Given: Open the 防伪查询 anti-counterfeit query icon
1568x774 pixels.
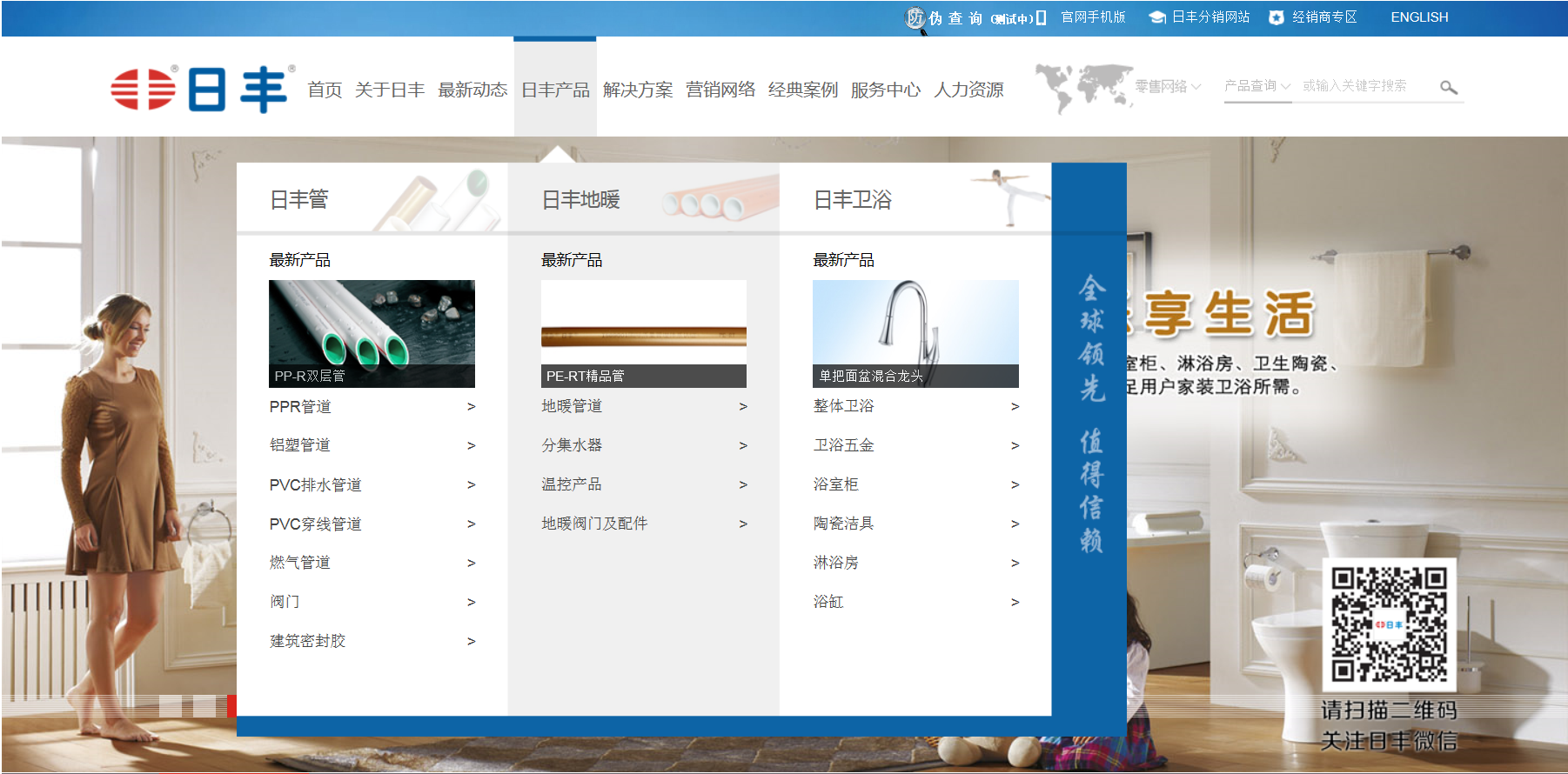Looking at the screenshot, I should (915, 17).
